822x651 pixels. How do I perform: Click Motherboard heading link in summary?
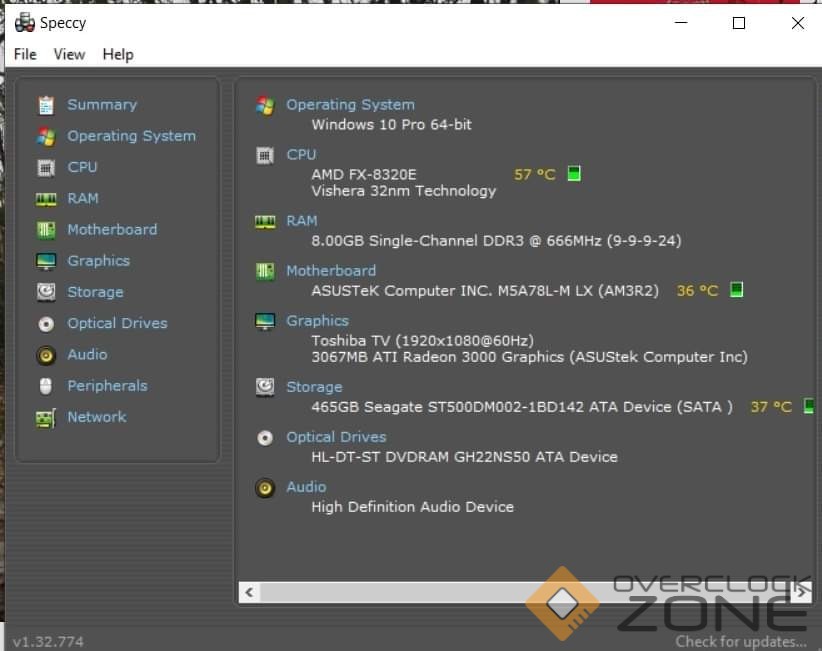pos(331,271)
